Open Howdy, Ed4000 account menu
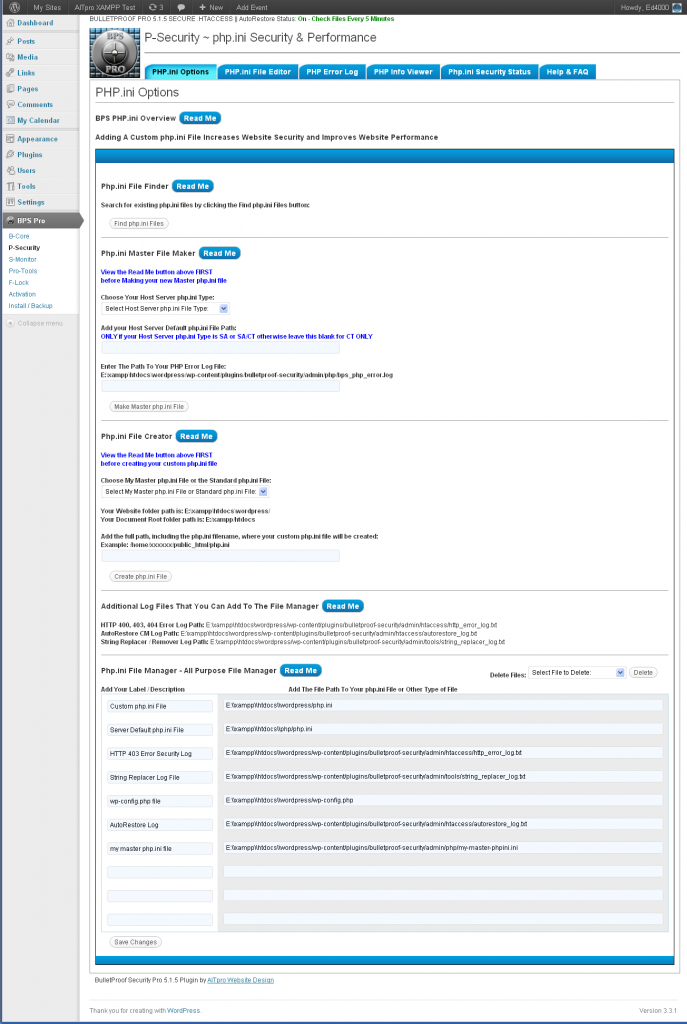The height and width of the screenshot is (1024, 687). (x=649, y=7)
